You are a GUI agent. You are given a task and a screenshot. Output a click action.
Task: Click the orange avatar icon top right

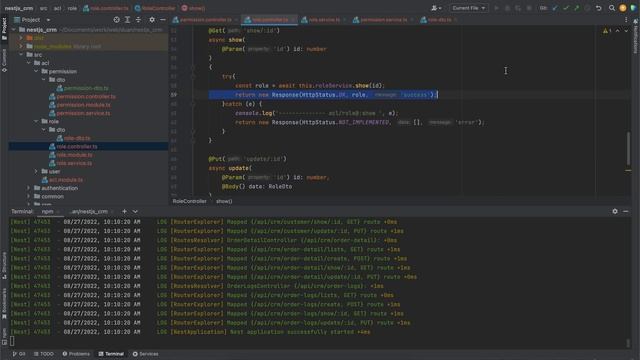point(622,8)
